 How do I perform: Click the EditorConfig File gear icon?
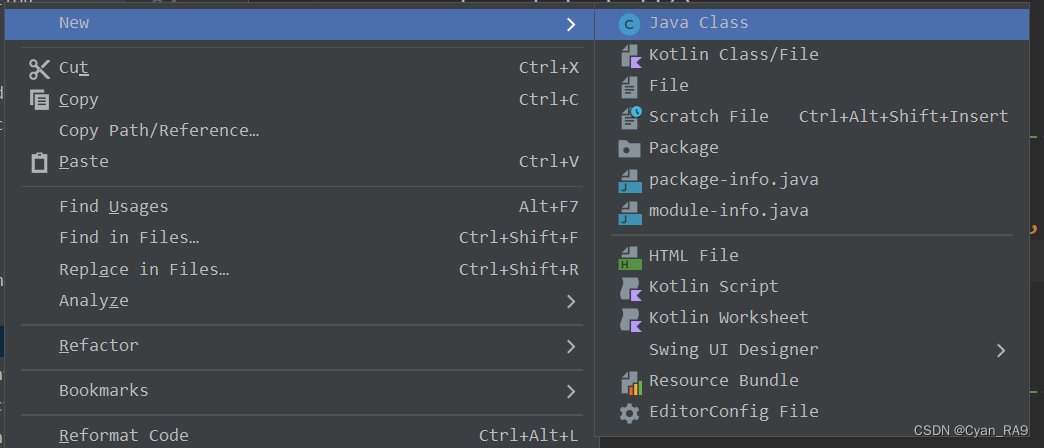click(629, 412)
